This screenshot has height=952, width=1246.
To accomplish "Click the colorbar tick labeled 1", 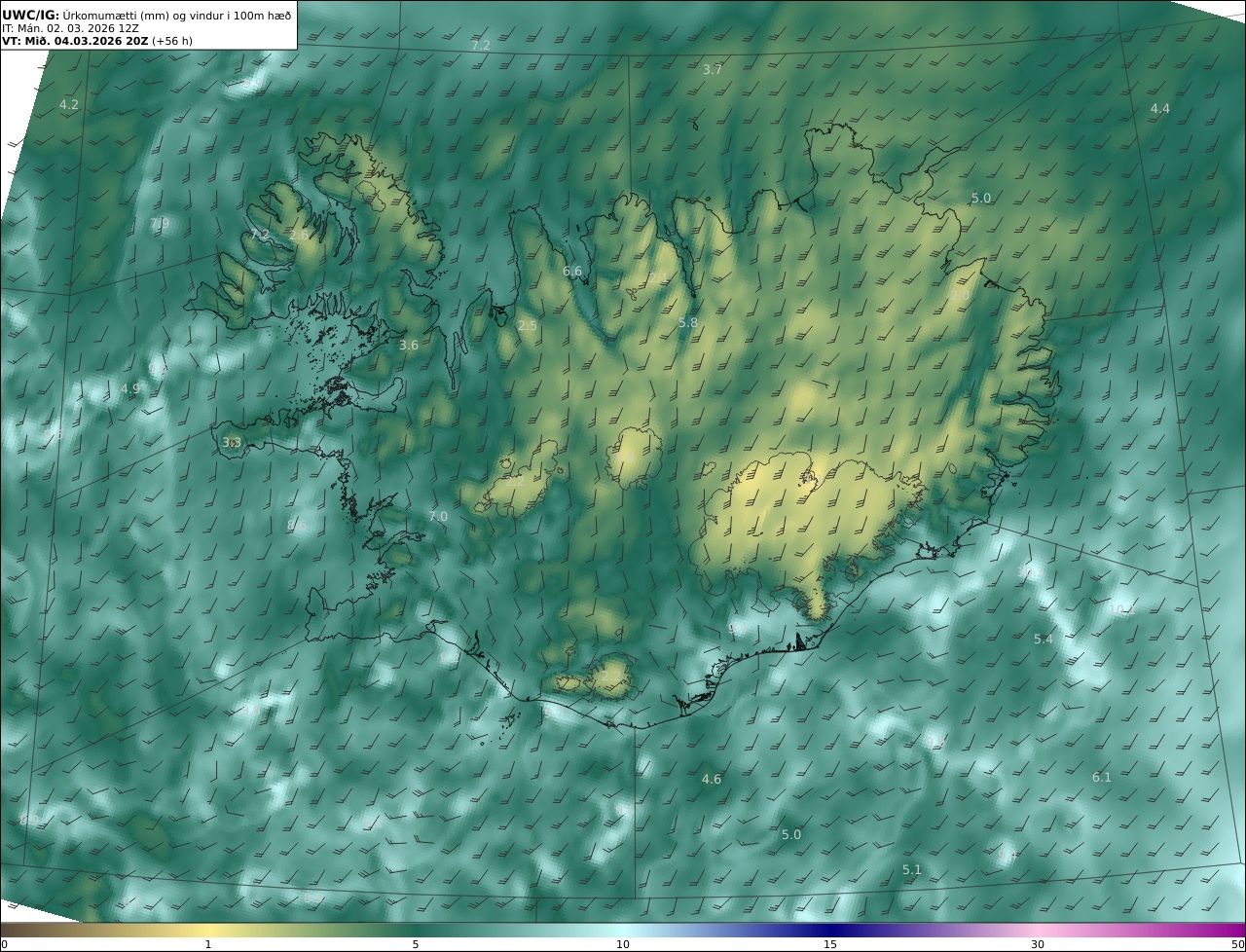I will (208, 944).
